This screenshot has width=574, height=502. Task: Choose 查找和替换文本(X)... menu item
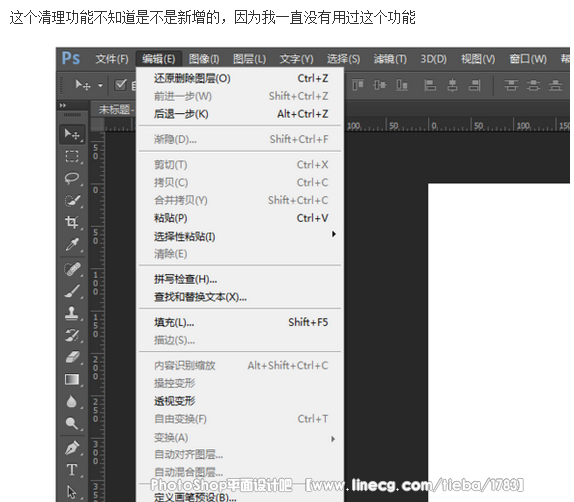pos(241,297)
